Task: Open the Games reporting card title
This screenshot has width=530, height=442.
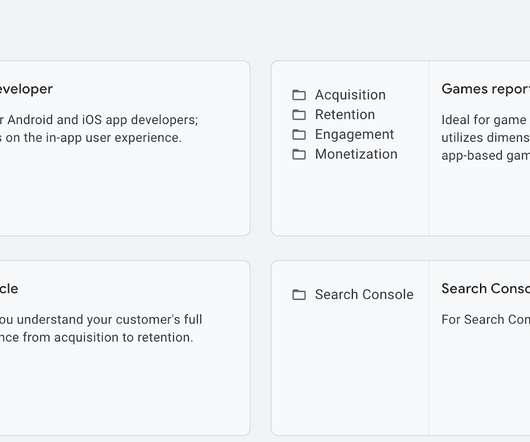Action: tap(485, 89)
